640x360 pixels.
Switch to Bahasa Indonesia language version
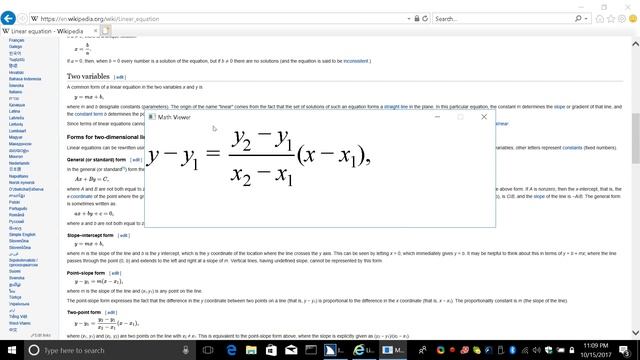[25, 79]
